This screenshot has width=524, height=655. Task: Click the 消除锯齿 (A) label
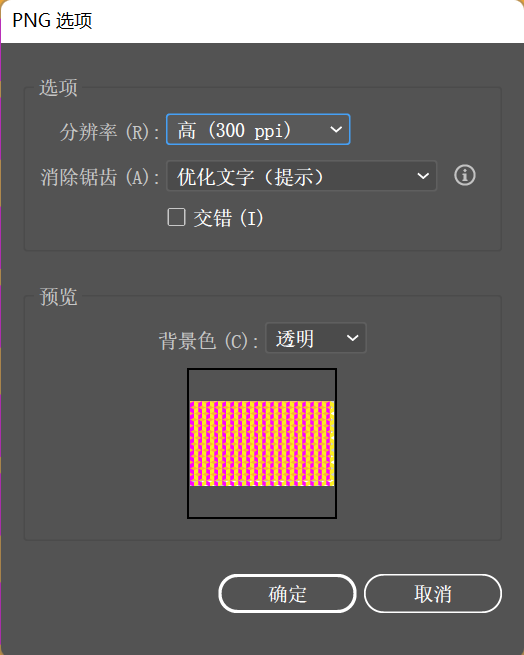click(x=100, y=177)
